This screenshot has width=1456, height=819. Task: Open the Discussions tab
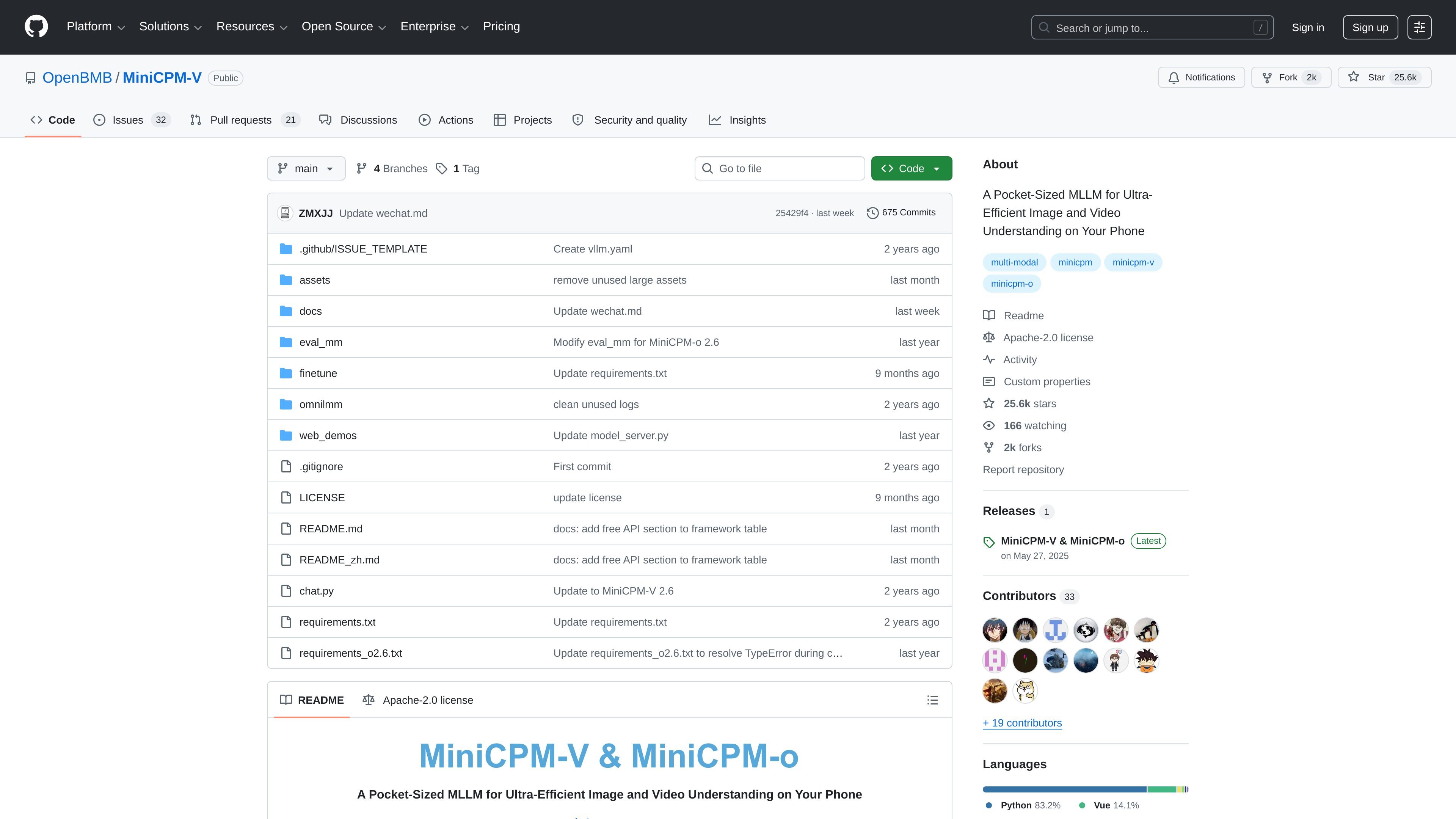[x=358, y=120]
